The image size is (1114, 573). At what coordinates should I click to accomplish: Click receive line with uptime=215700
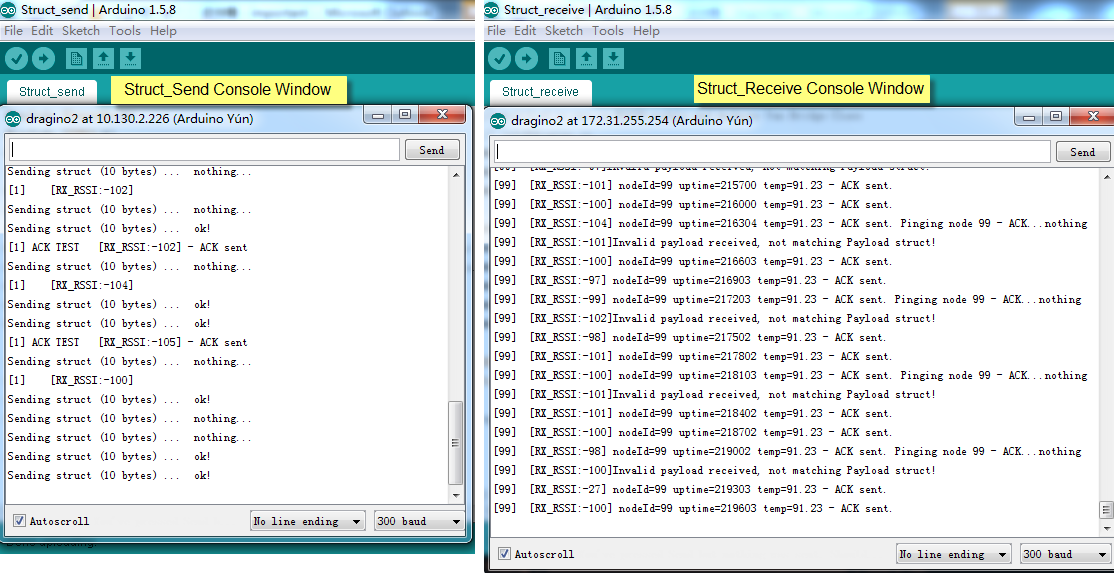coord(693,185)
